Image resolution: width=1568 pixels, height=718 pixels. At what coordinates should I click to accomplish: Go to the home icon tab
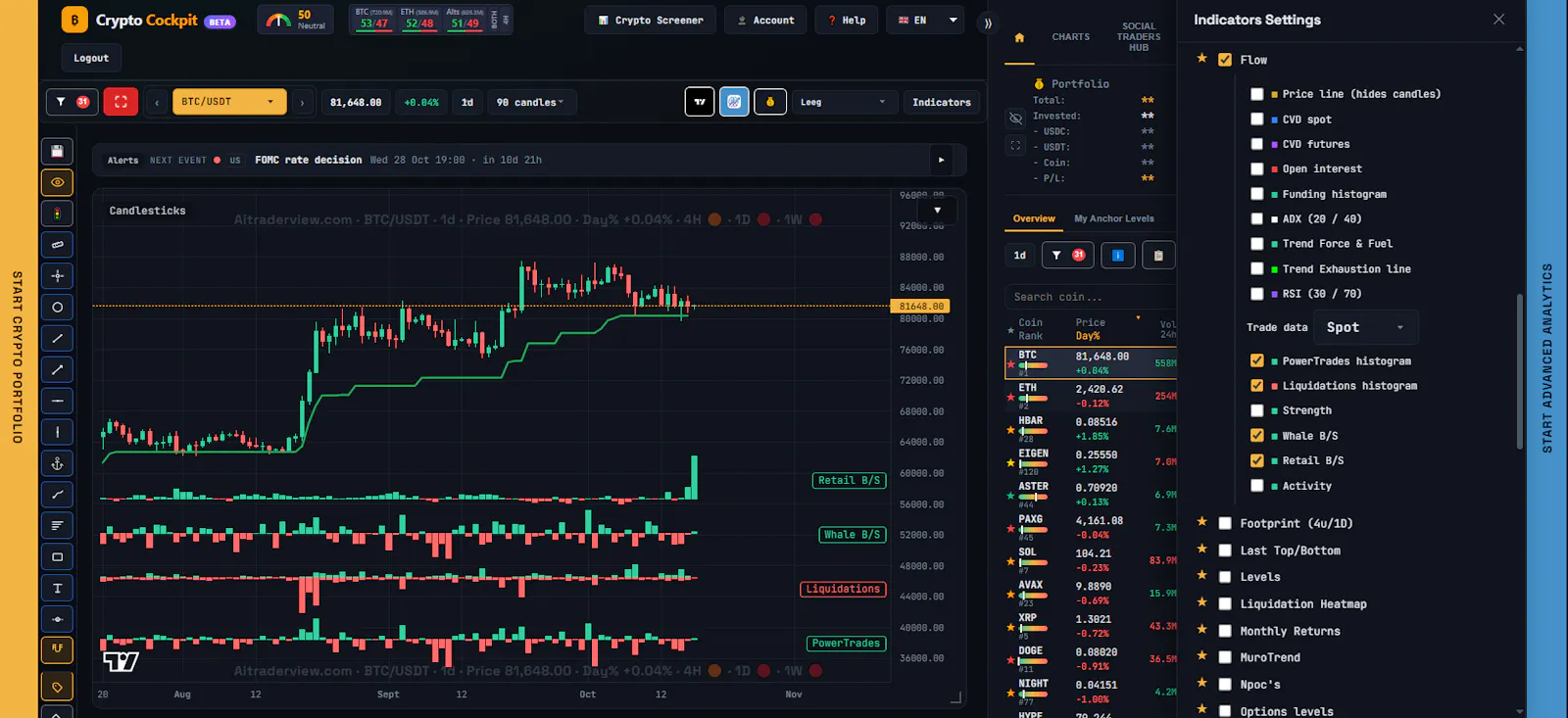point(1019,37)
